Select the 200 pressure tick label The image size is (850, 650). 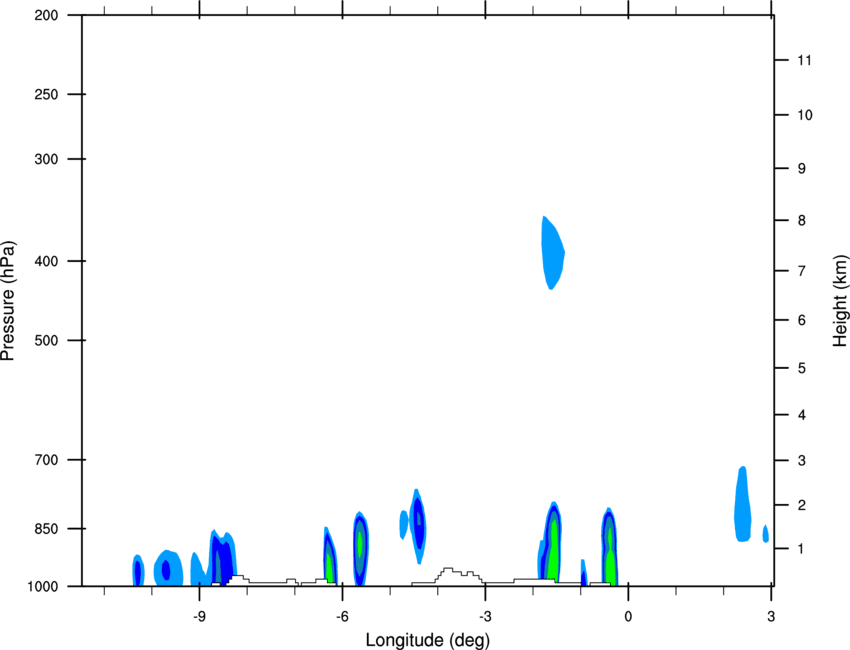46,15
